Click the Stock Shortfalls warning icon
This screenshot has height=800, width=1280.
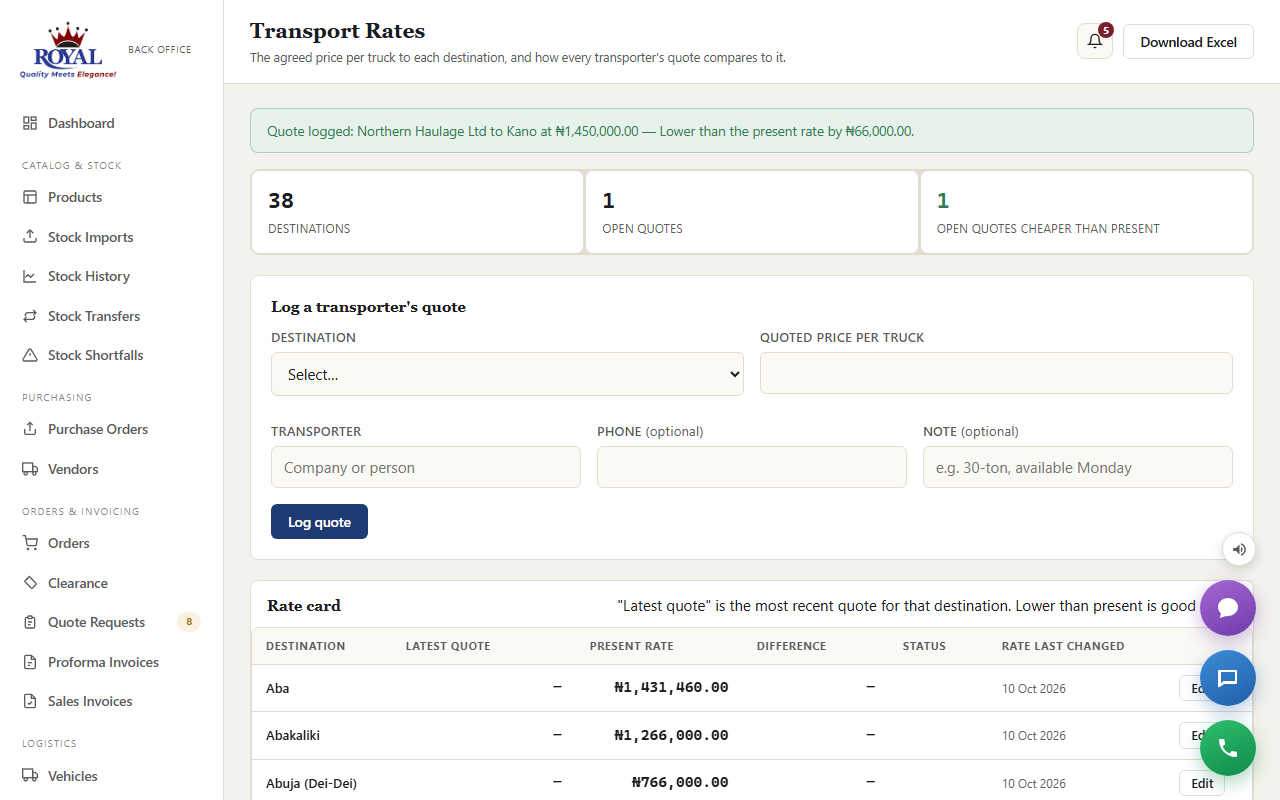[30, 355]
